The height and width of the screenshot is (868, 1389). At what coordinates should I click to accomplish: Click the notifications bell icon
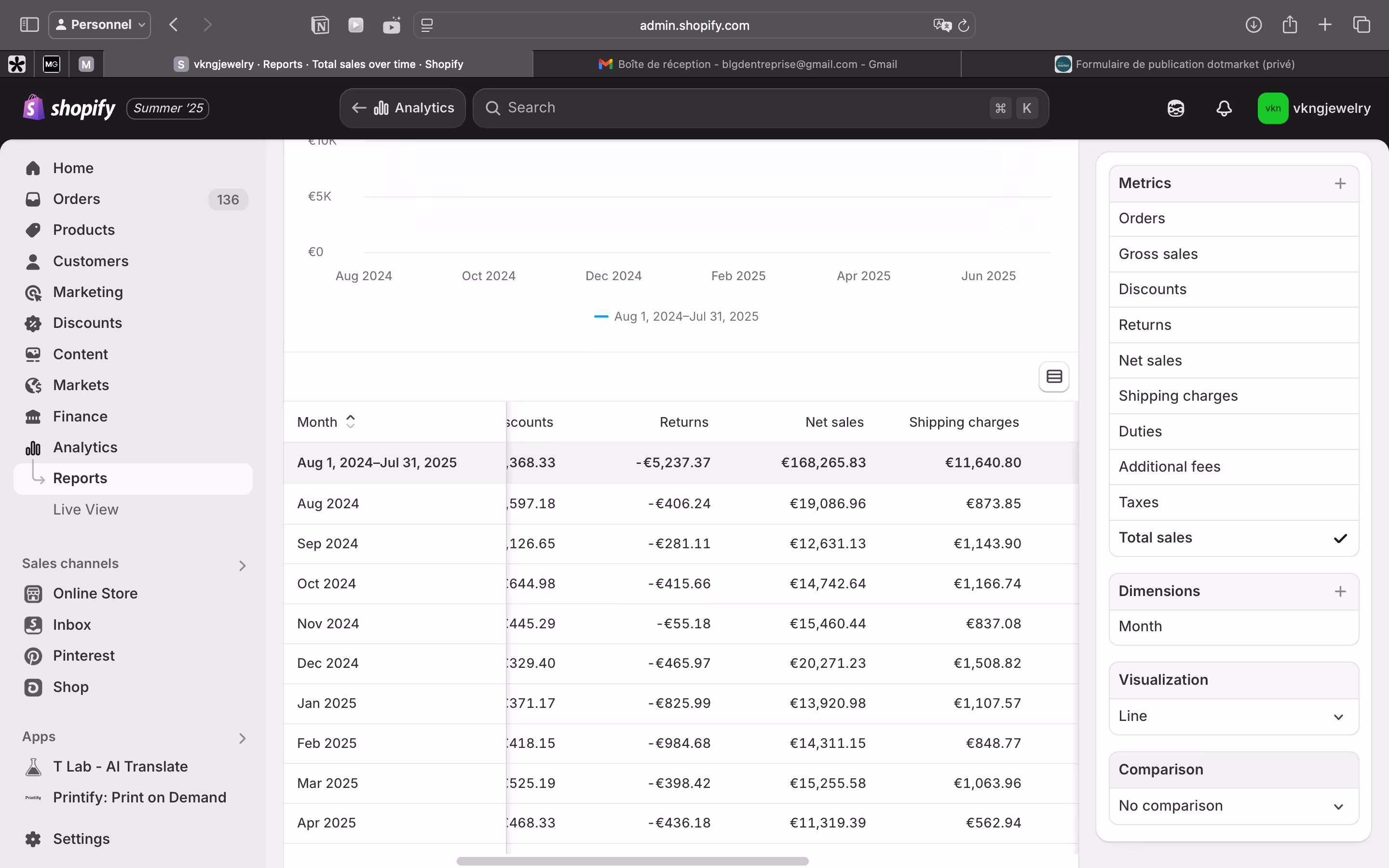pyautogui.click(x=1224, y=108)
